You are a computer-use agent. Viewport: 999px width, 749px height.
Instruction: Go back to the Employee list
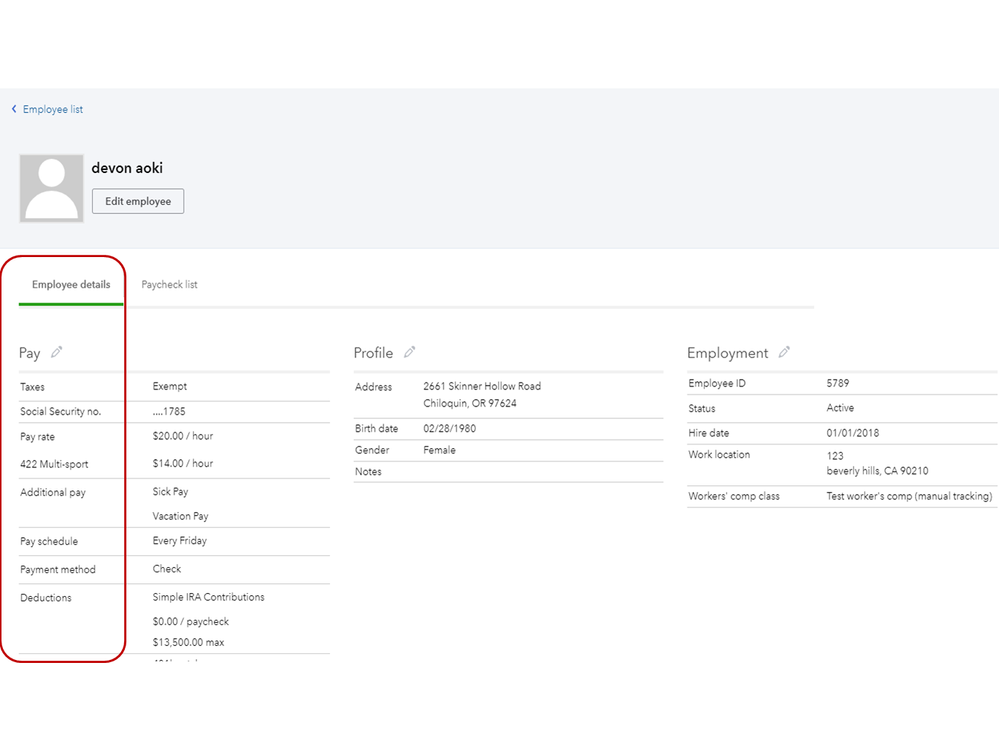(53, 110)
